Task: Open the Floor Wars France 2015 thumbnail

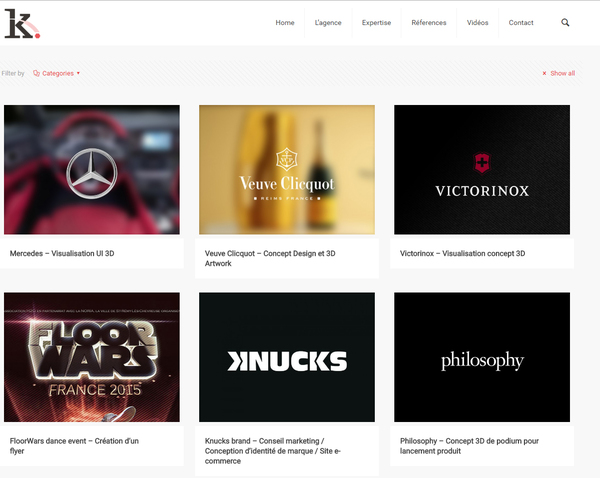Action: 92,357
